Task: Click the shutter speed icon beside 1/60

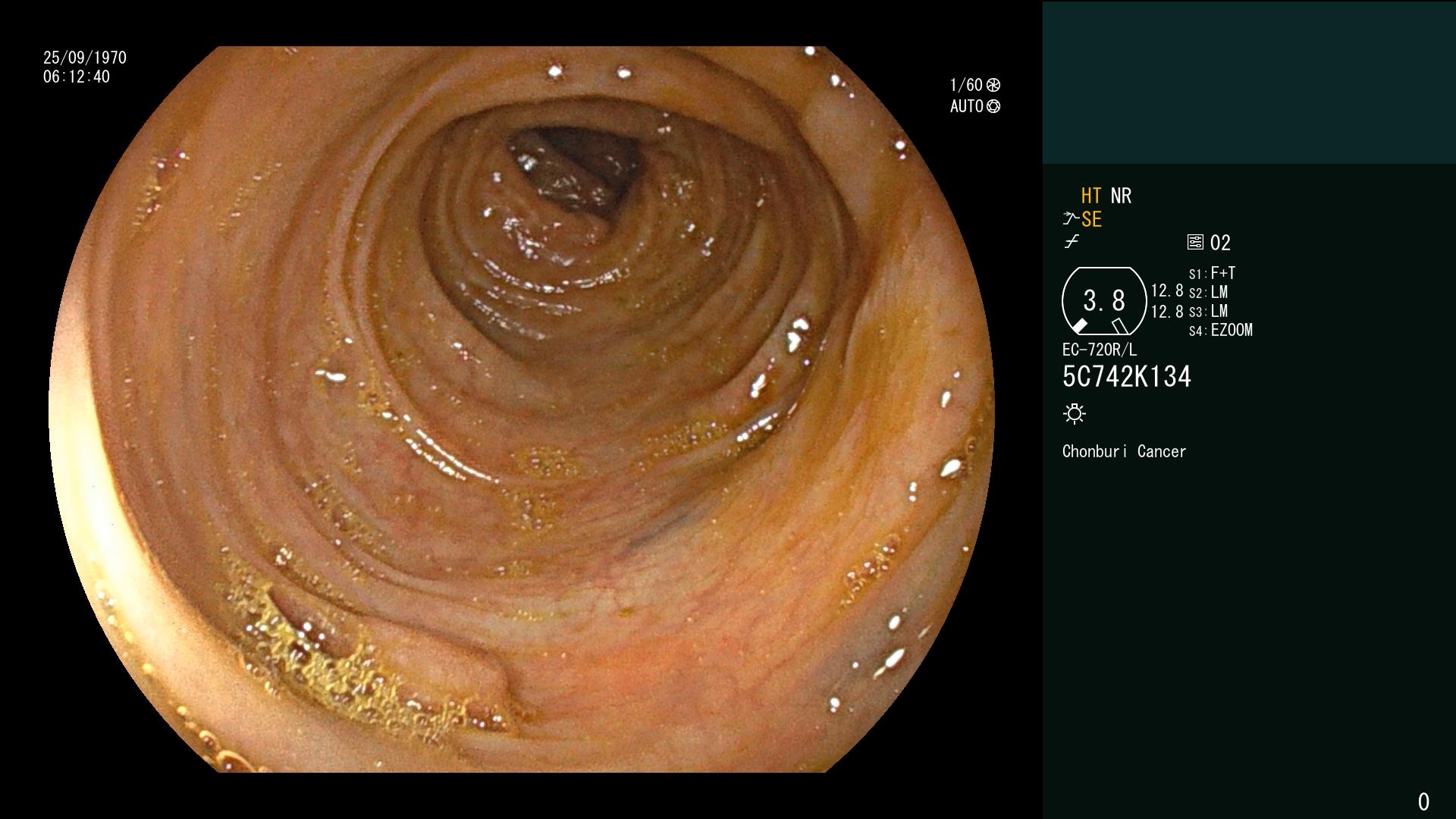Action: pos(993,85)
